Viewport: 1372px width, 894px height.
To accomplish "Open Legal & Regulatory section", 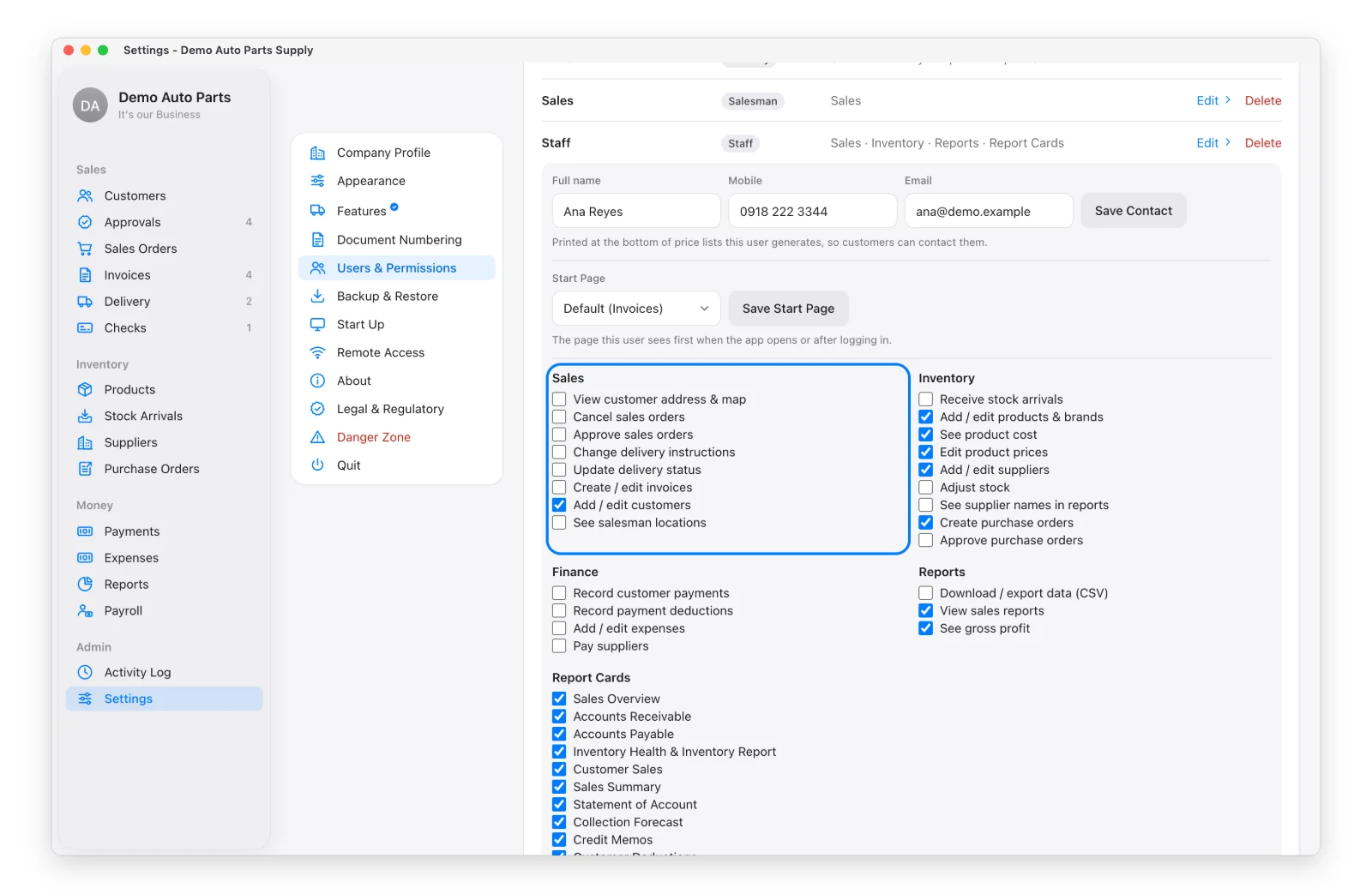I will 396,409.
